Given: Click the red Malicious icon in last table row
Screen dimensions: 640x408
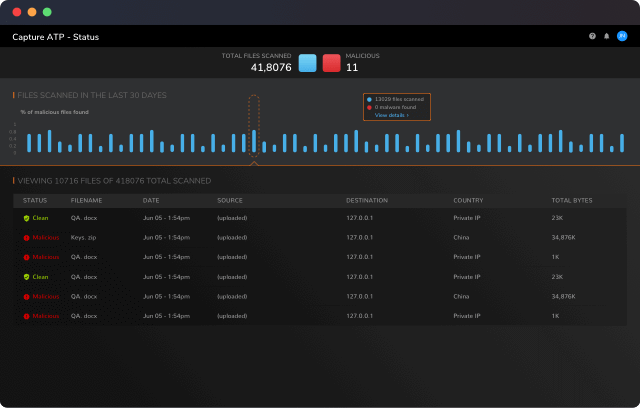Looking at the screenshot, I should tap(27, 316).
